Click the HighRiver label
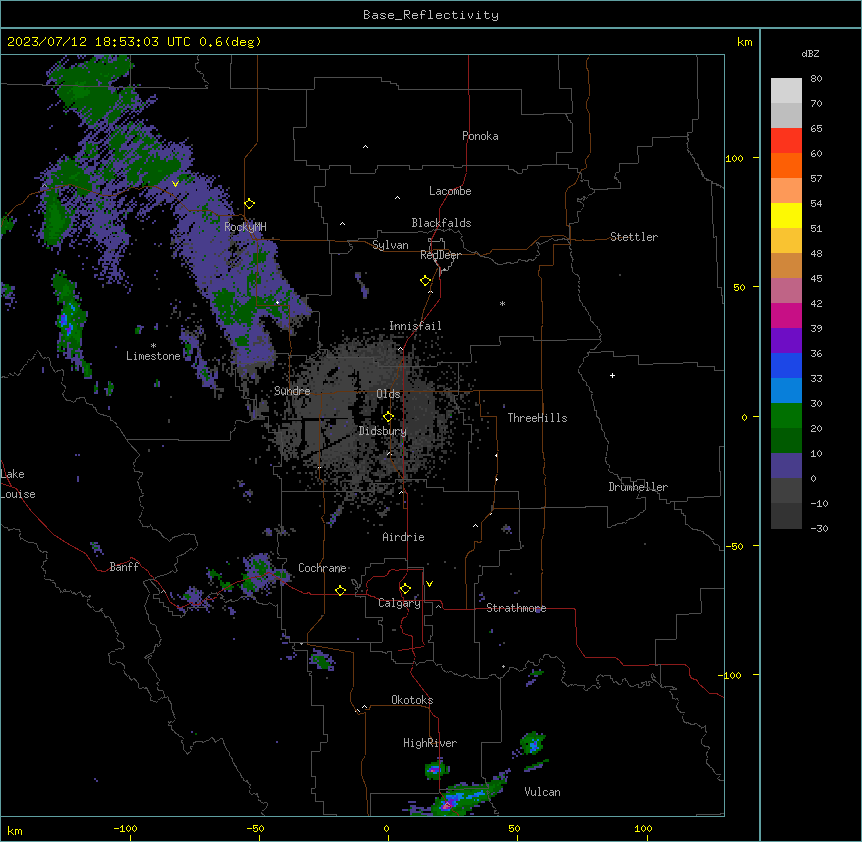Screen dimensions: 862x842 coord(430,743)
